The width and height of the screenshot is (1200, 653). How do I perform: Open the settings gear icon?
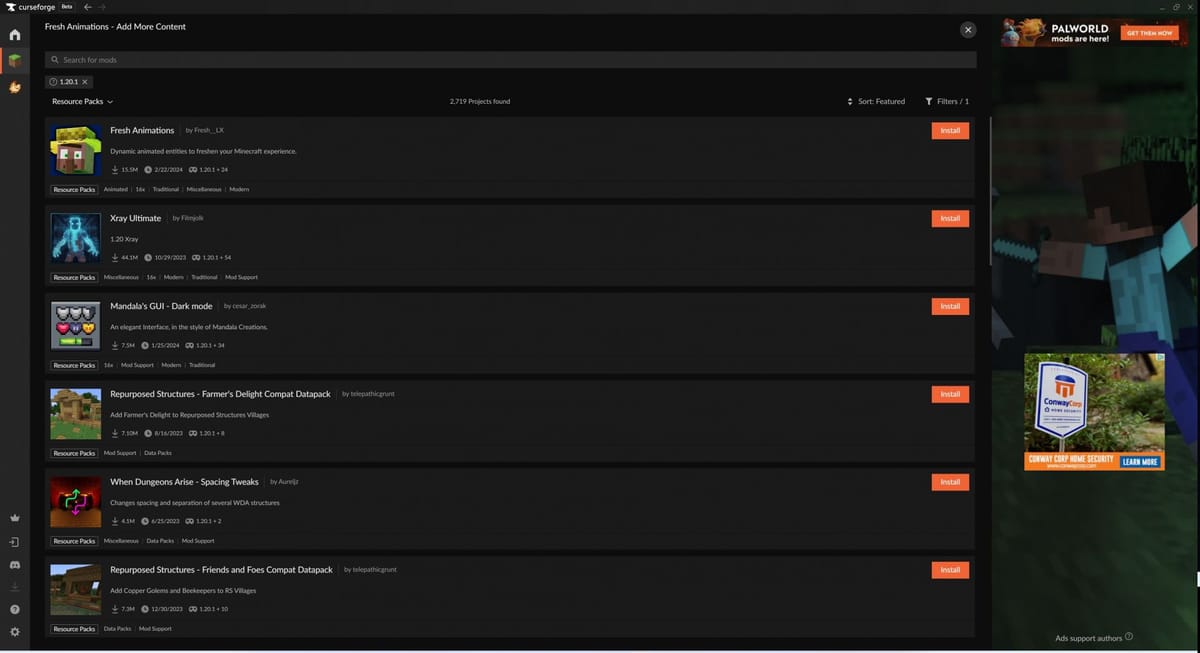[14, 632]
